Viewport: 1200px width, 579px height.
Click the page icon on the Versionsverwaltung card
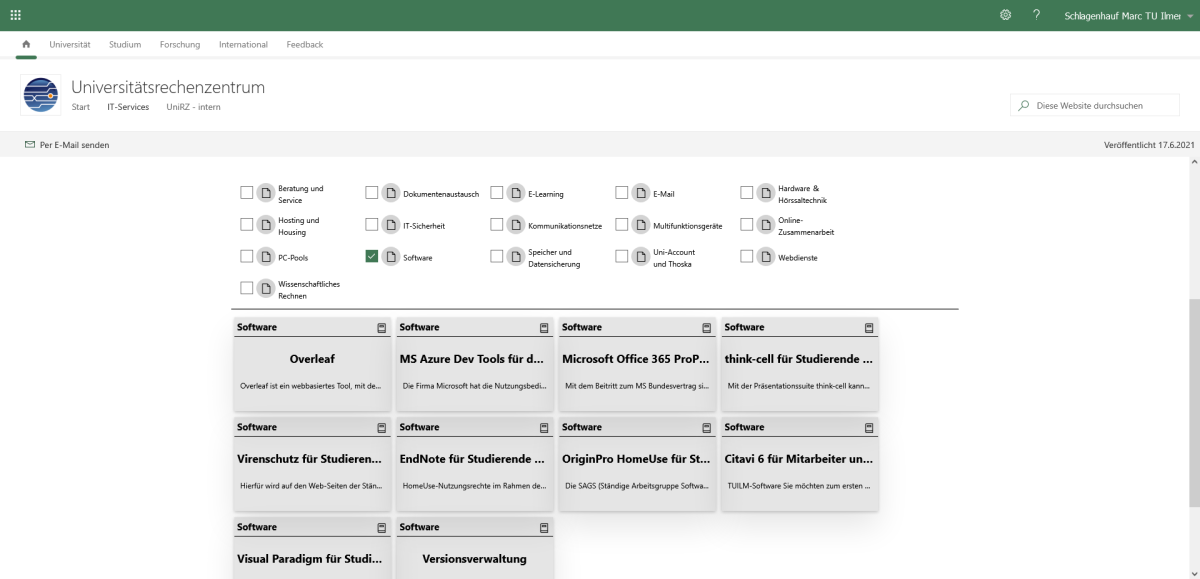tap(544, 527)
